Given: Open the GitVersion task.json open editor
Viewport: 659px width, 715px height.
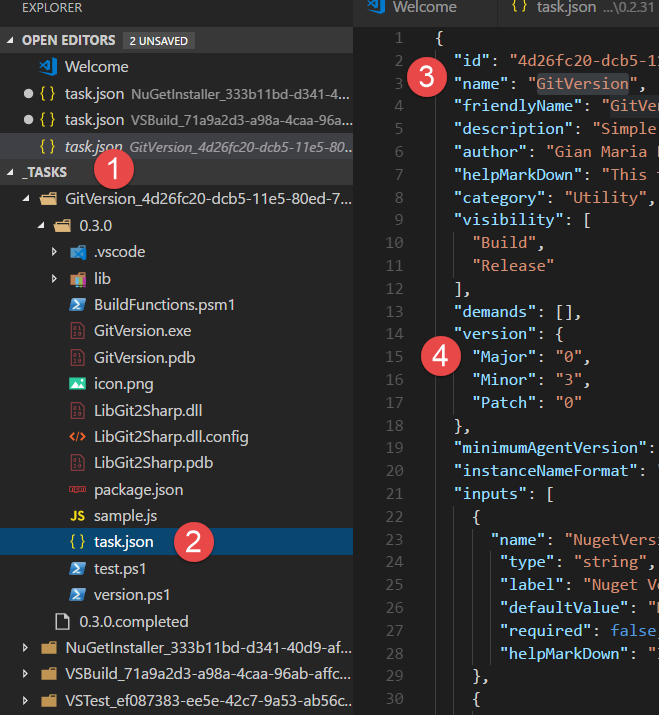Looking at the screenshot, I should pyautogui.click(x=176, y=146).
